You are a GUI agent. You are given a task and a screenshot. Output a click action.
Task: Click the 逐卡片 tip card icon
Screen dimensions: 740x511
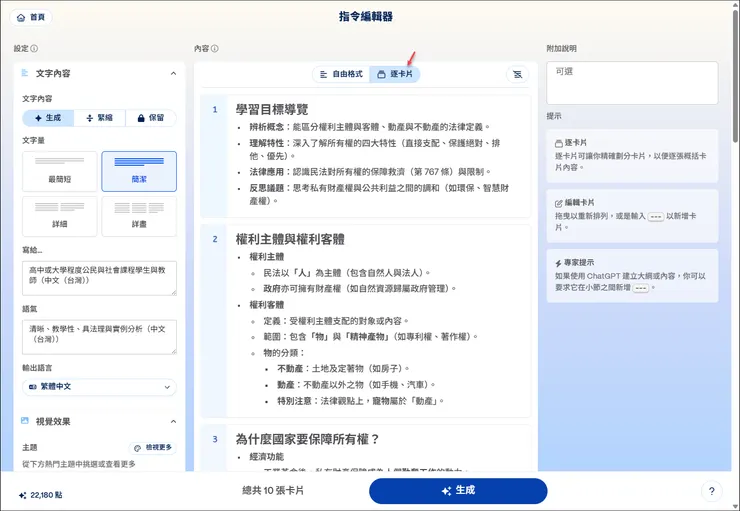point(559,143)
